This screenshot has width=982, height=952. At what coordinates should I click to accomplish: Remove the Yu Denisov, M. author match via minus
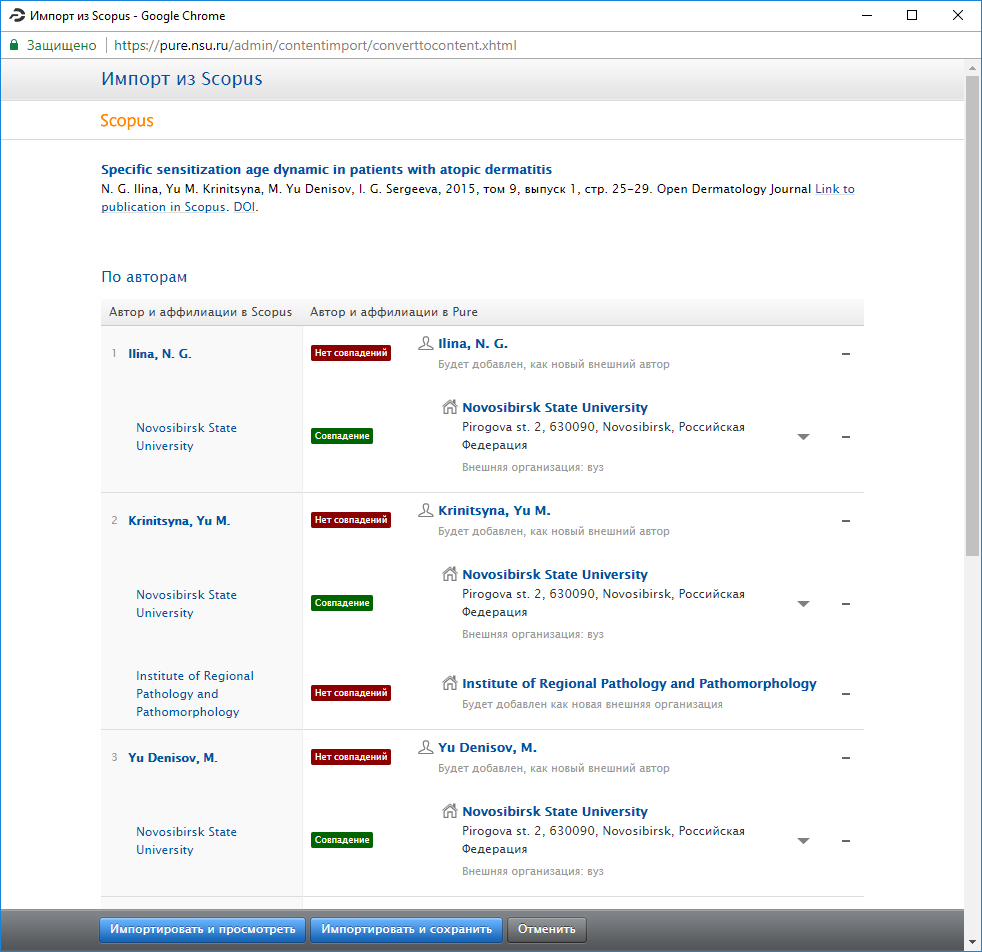[845, 758]
